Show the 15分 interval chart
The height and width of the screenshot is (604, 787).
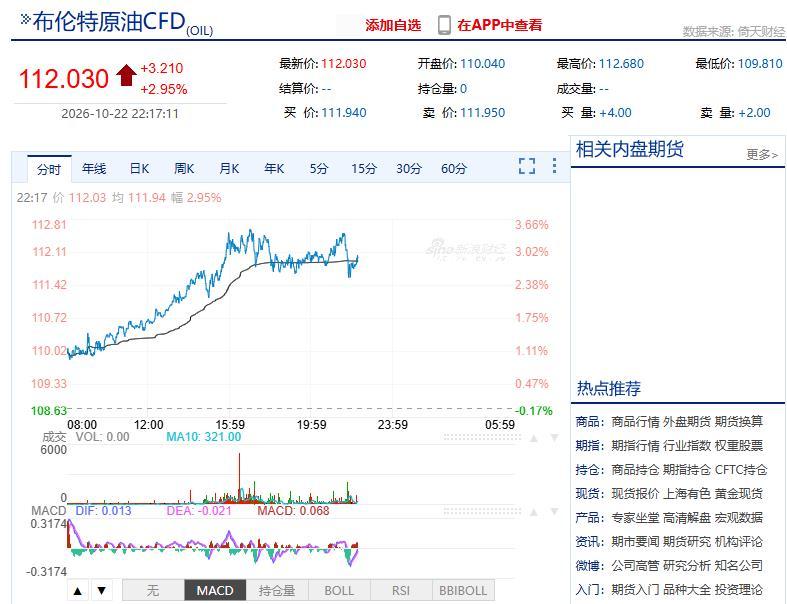click(364, 169)
